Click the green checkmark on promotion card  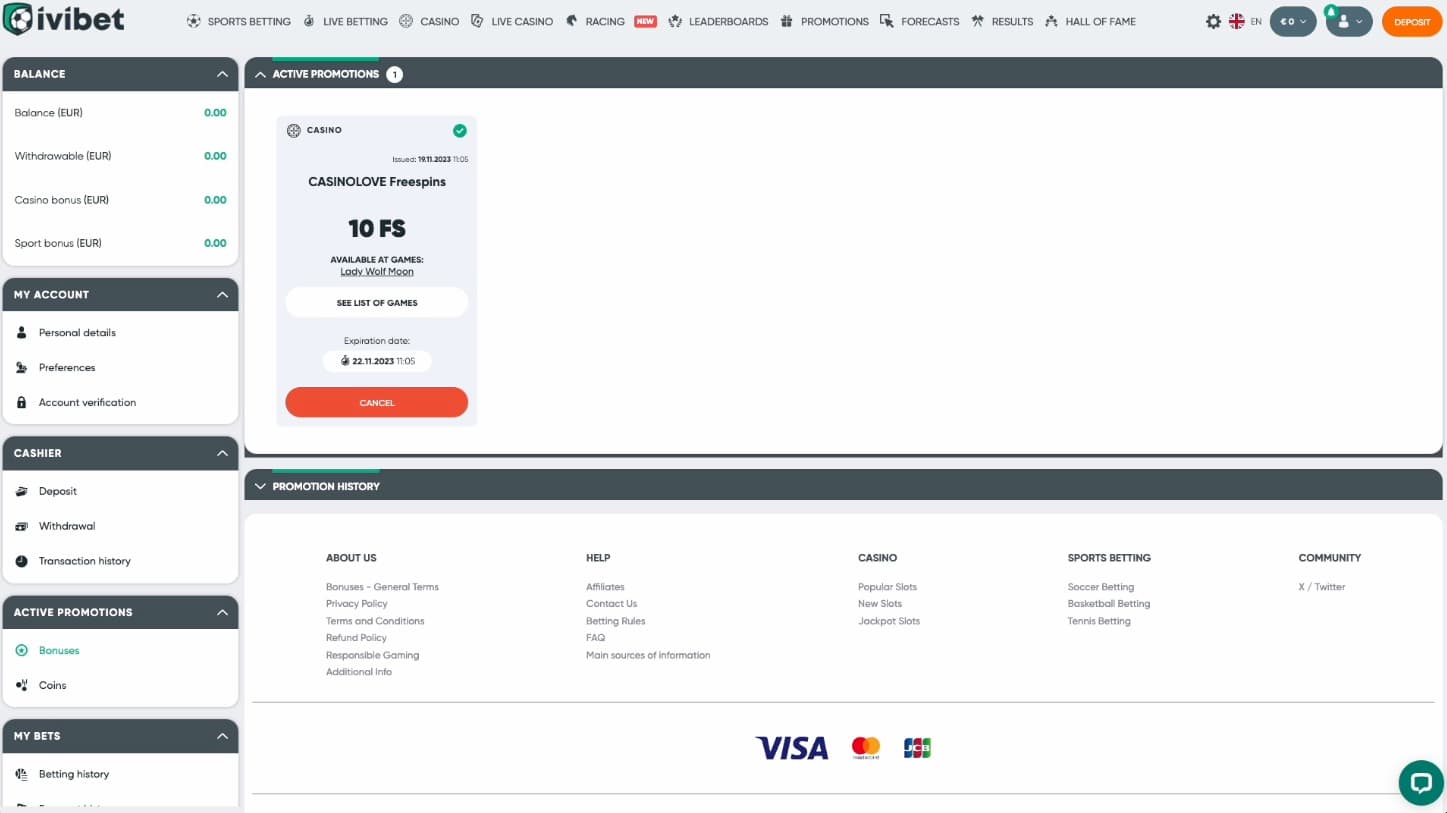tap(460, 130)
